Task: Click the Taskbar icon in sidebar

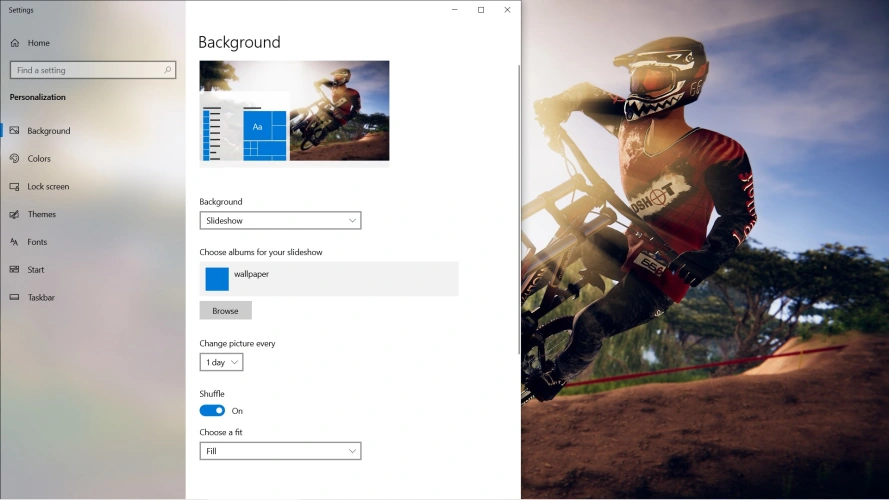Action: pyautogui.click(x=15, y=298)
